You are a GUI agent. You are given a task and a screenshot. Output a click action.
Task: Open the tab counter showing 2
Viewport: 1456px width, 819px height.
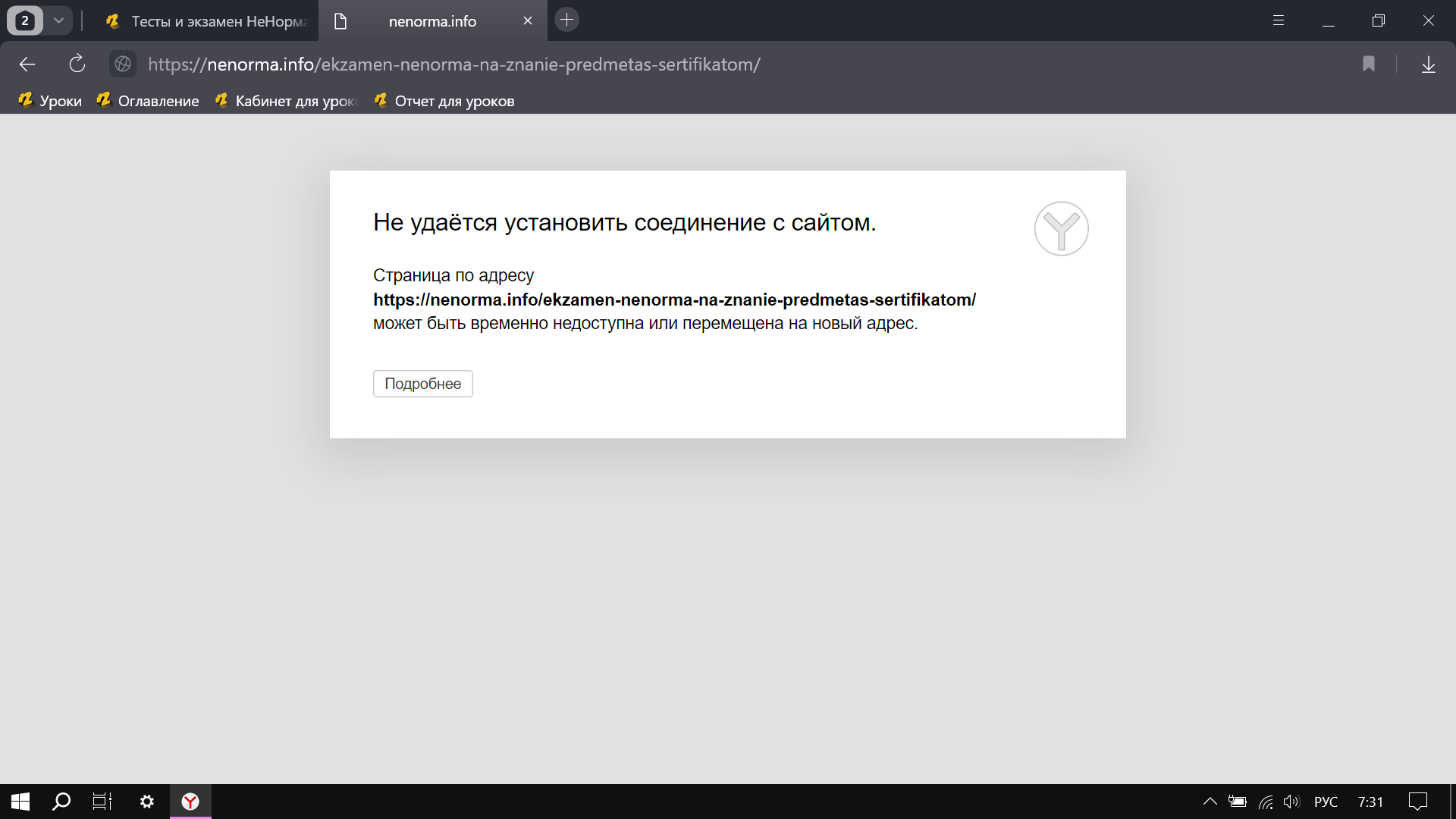[x=25, y=20]
